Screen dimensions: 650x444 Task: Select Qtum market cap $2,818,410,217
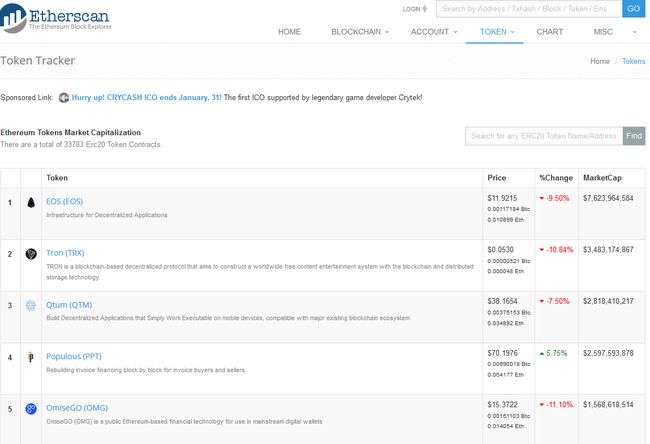click(608, 301)
